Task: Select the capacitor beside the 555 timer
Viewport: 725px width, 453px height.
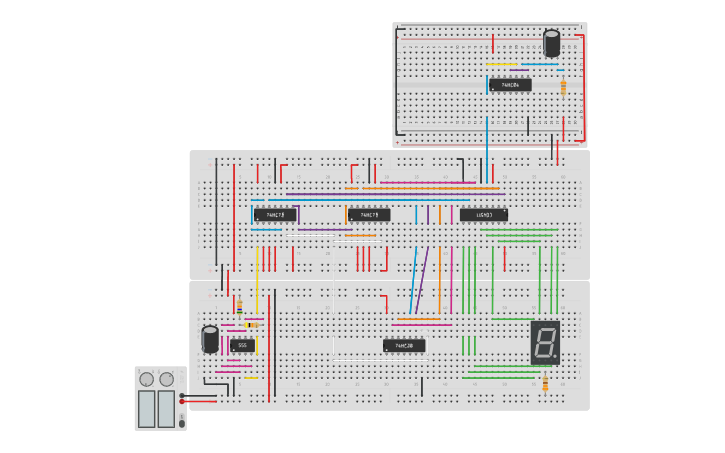Action: 210,338
